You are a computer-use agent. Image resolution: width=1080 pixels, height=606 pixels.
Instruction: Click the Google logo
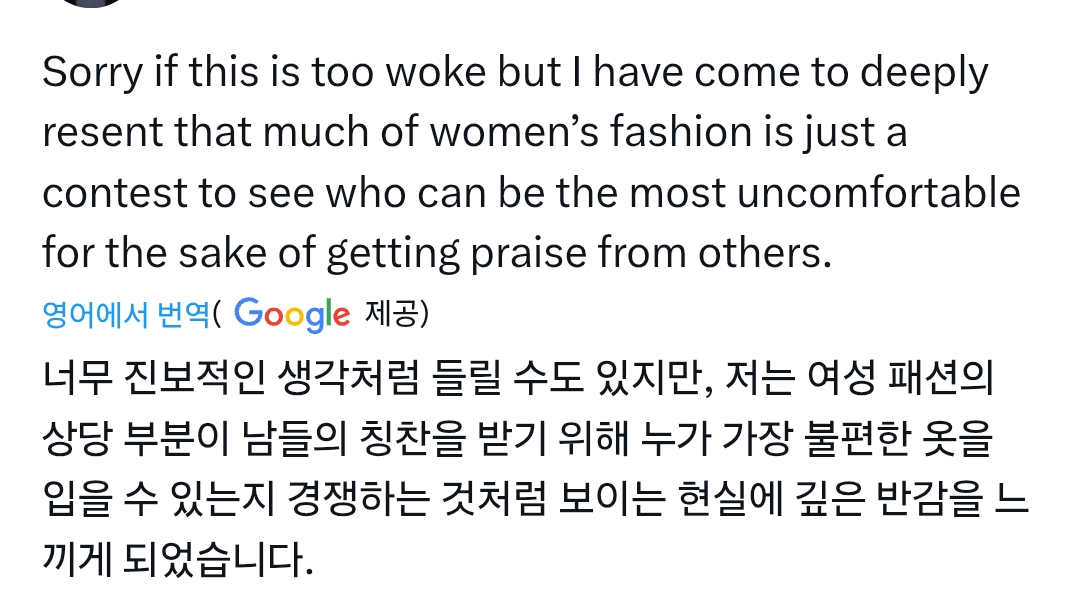tap(292, 314)
